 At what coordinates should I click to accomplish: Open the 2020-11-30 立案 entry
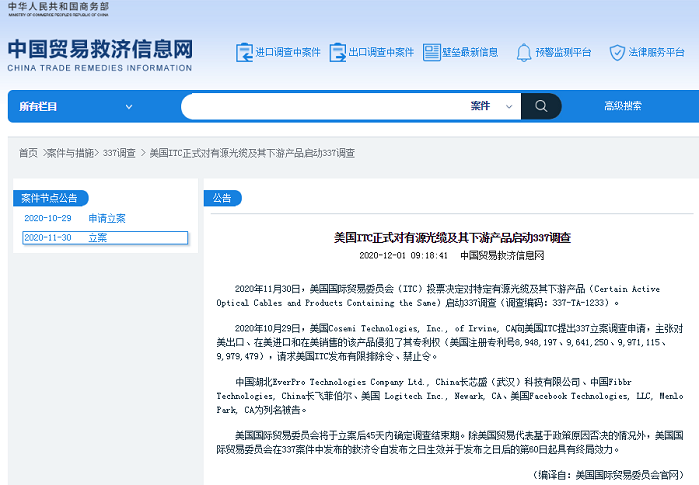point(105,238)
